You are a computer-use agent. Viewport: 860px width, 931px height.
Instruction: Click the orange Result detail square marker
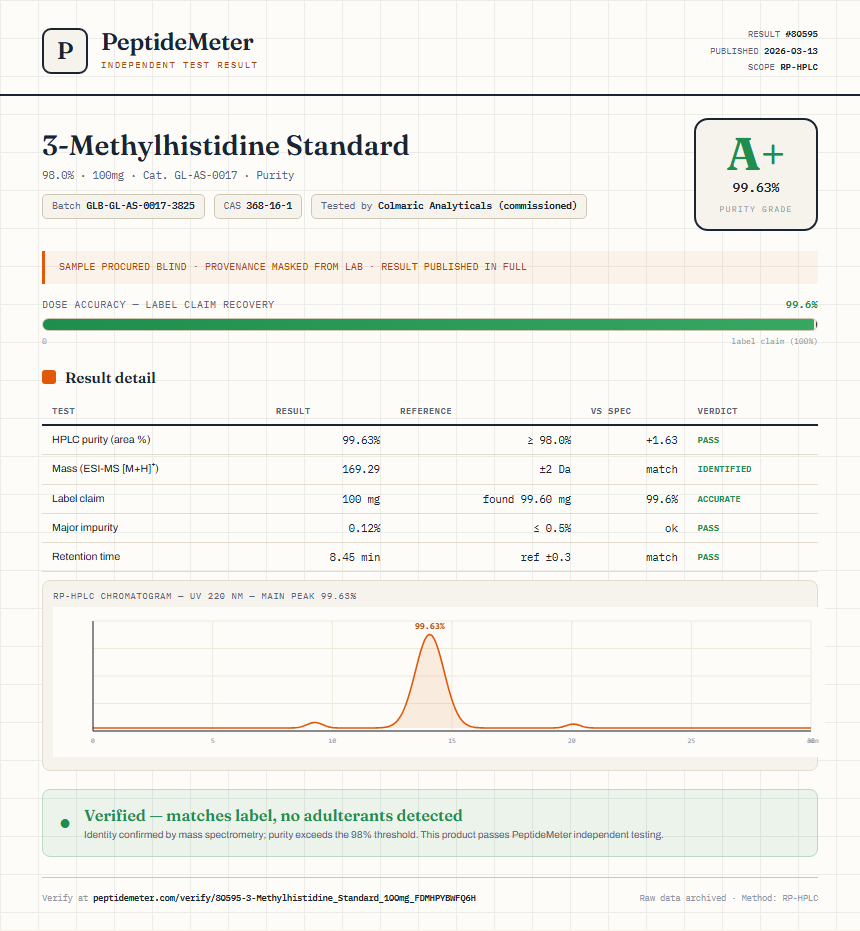(49, 377)
